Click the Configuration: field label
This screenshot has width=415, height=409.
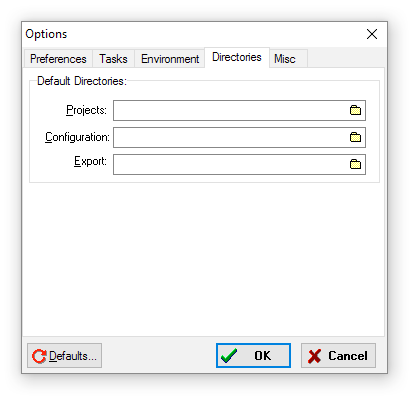77,137
